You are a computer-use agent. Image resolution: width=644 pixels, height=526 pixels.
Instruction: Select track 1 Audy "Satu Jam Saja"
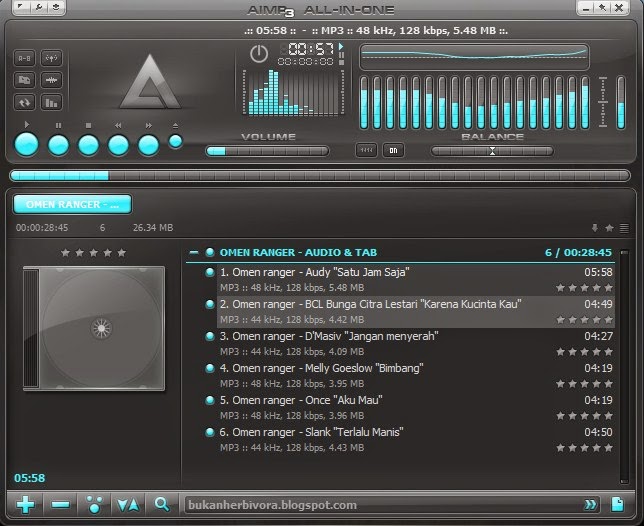pos(416,280)
